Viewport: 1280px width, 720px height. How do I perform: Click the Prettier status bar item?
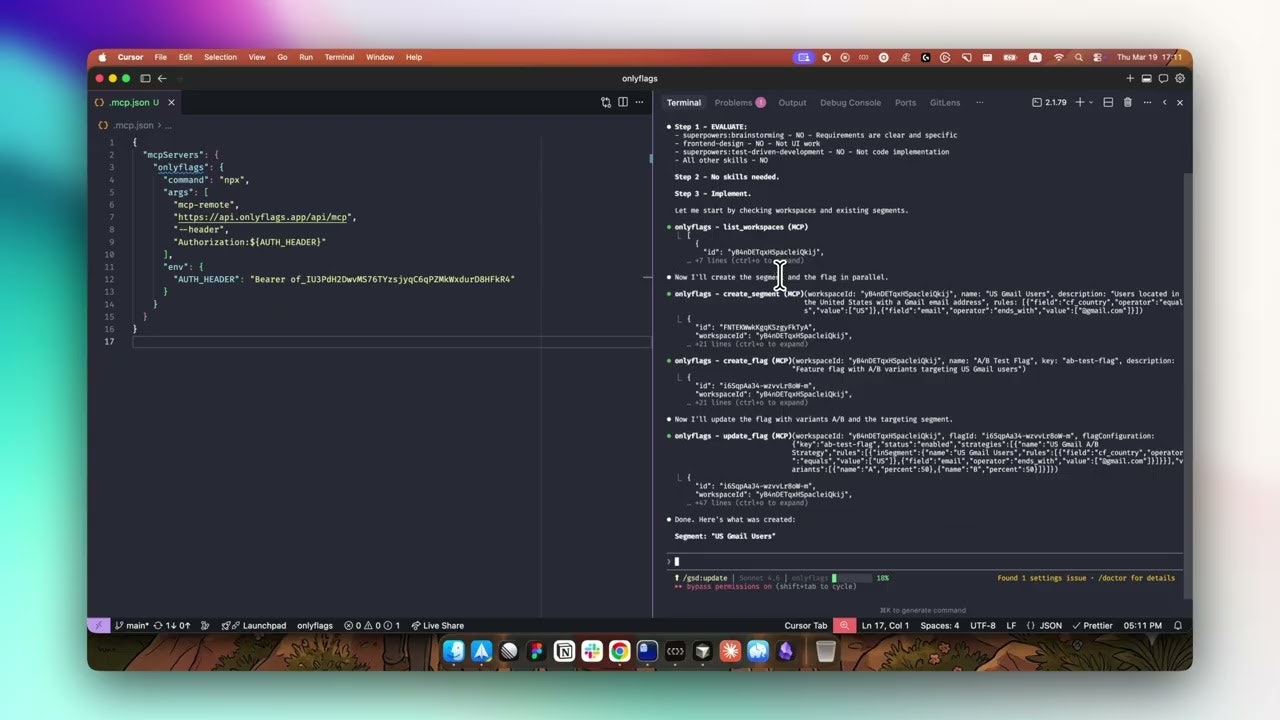(x=1092, y=625)
